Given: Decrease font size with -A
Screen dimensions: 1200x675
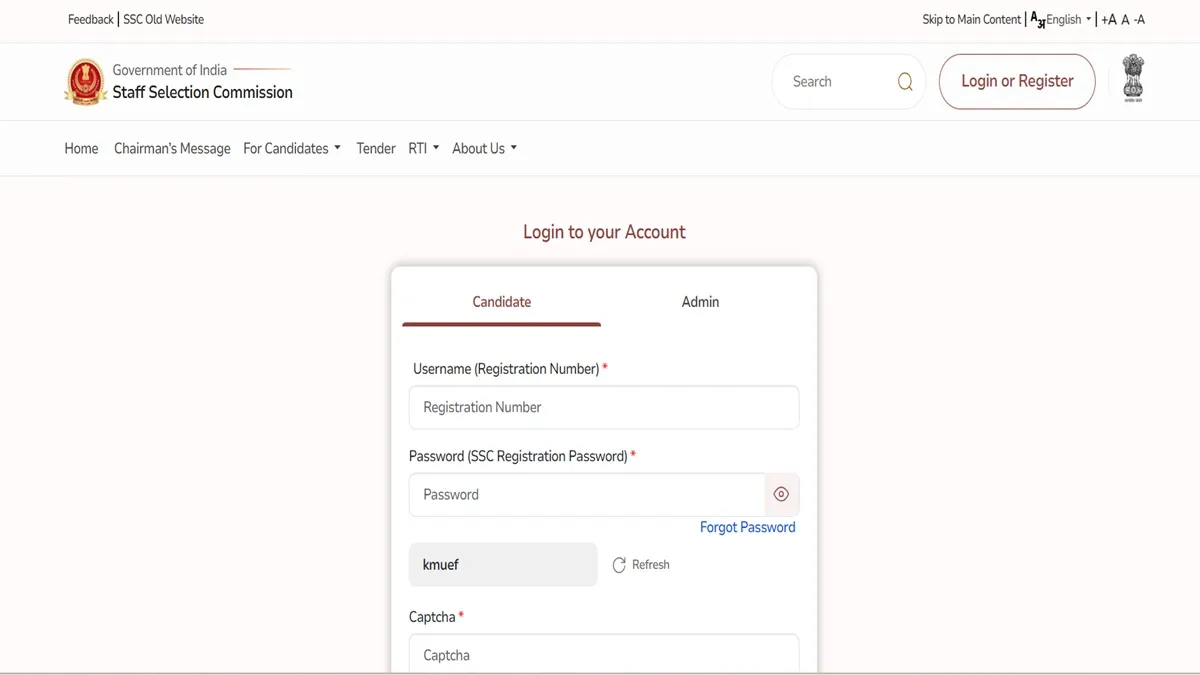Looking at the screenshot, I should (x=1139, y=19).
